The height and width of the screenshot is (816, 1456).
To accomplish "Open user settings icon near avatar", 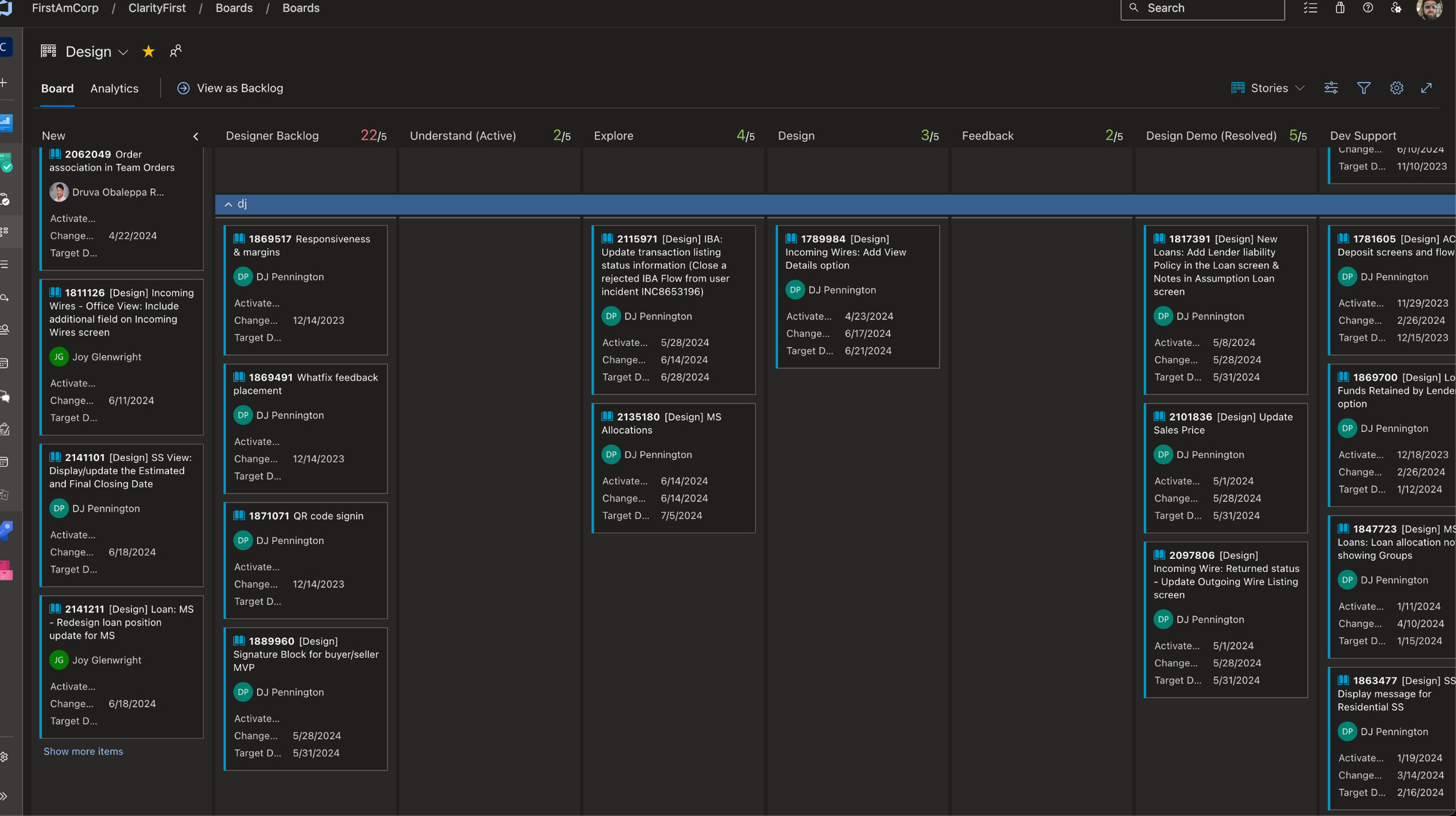I will 1396,8.
